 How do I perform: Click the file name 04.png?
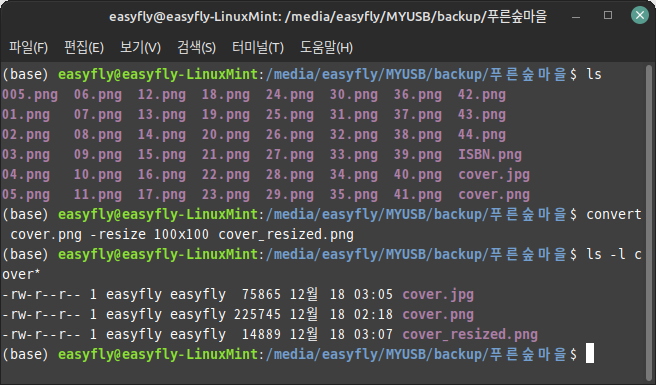point(26,175)
